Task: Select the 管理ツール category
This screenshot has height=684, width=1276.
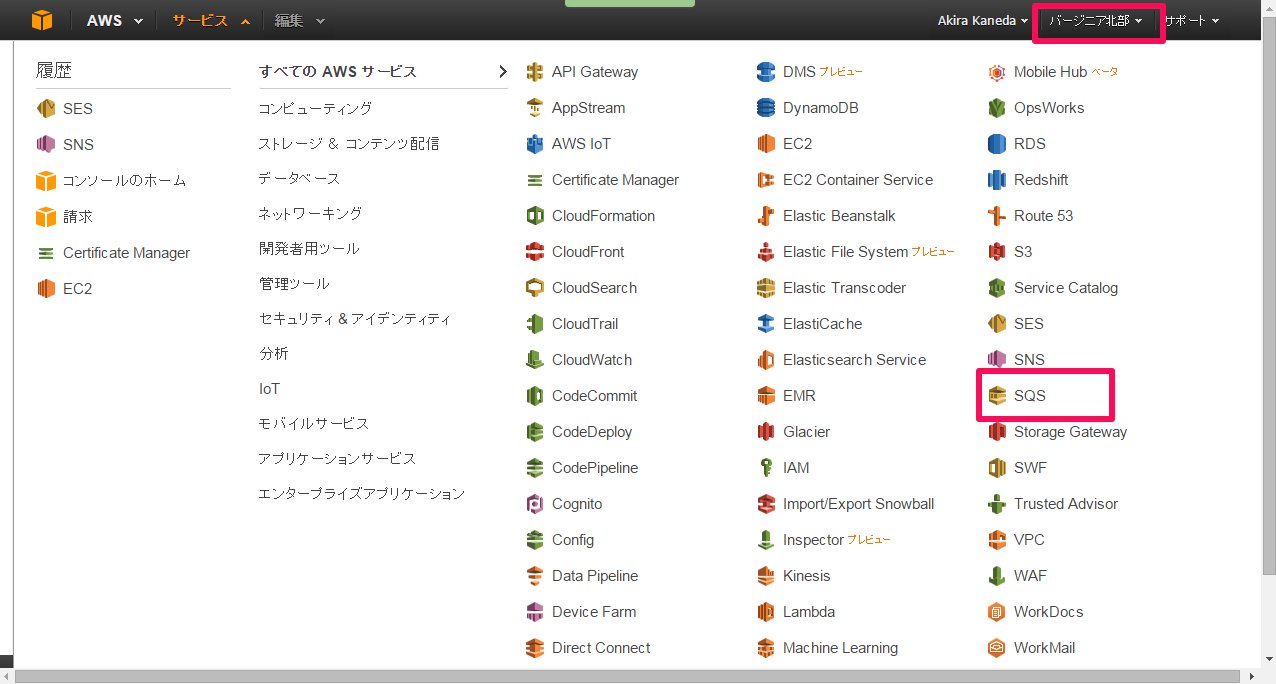Action: click(293, 283)
